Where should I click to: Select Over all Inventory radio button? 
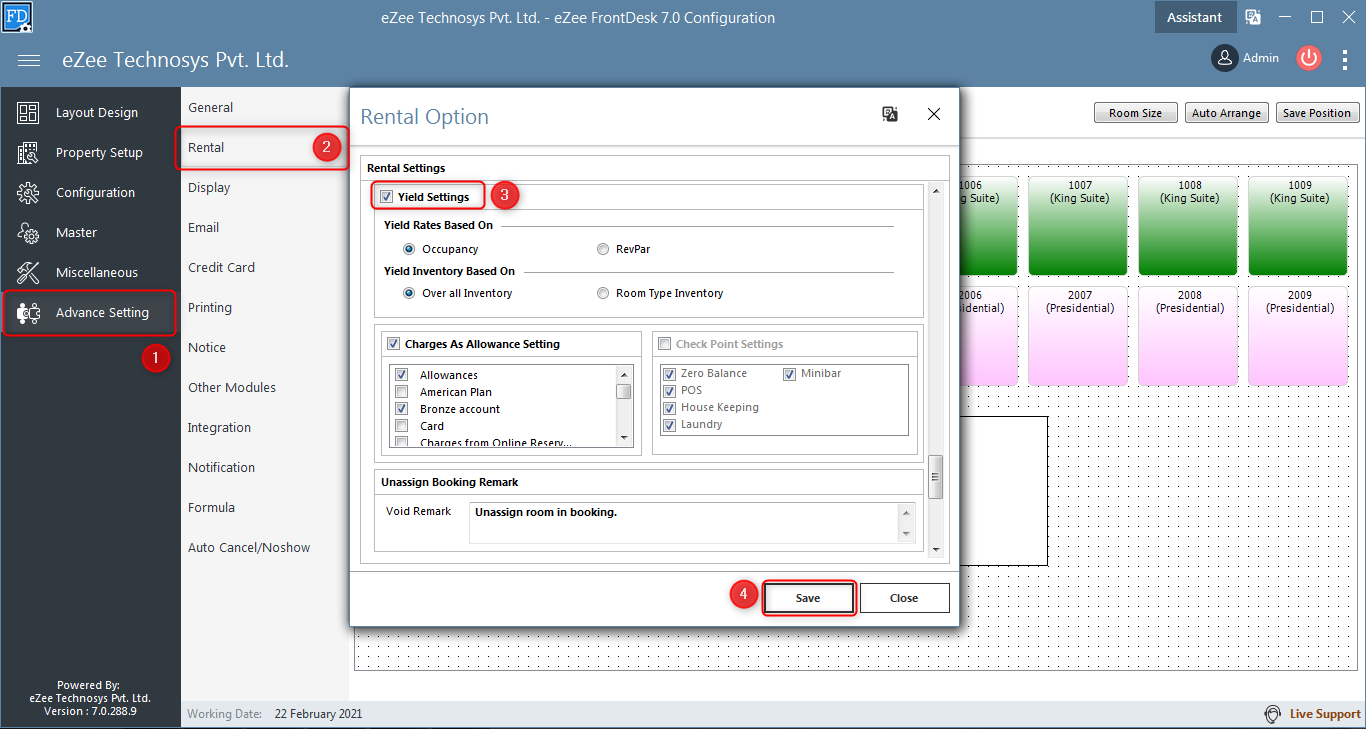coord(409,293)
